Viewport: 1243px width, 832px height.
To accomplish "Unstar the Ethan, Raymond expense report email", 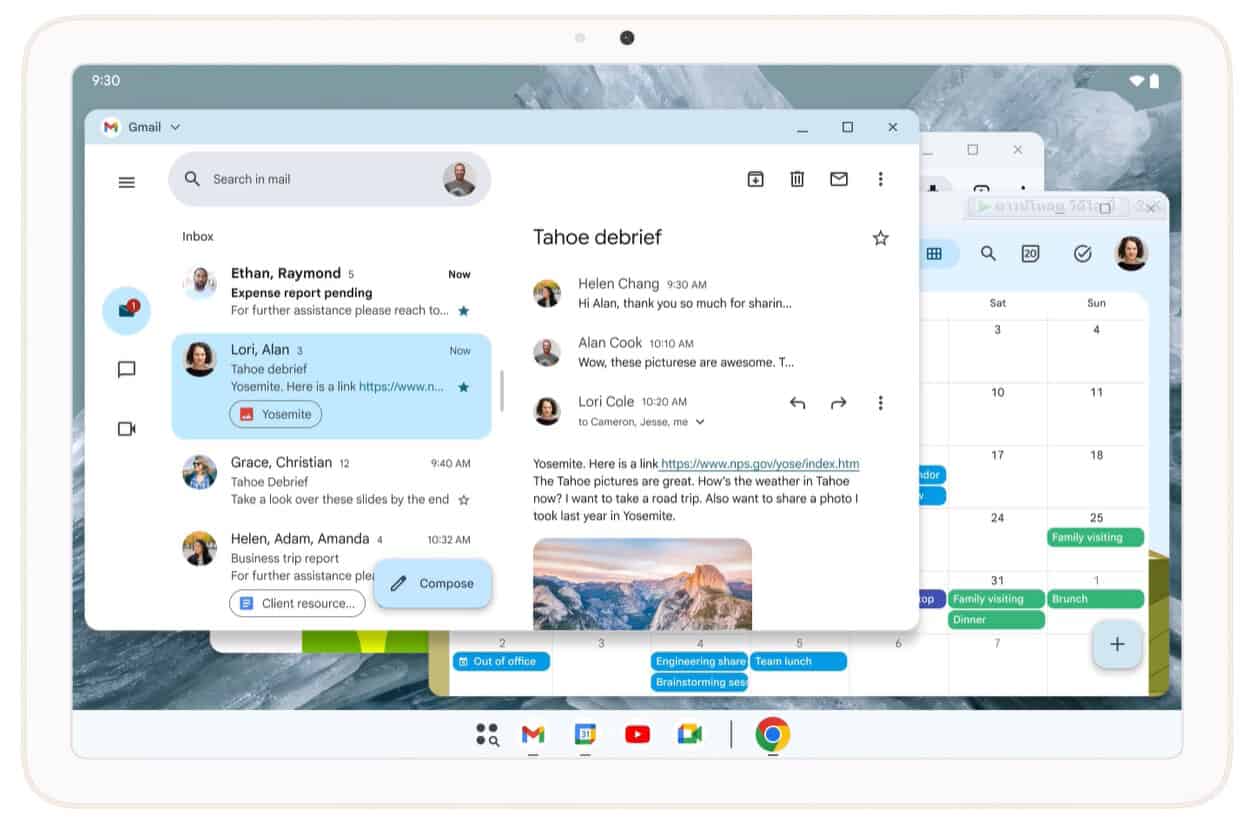I will [463, 311].
